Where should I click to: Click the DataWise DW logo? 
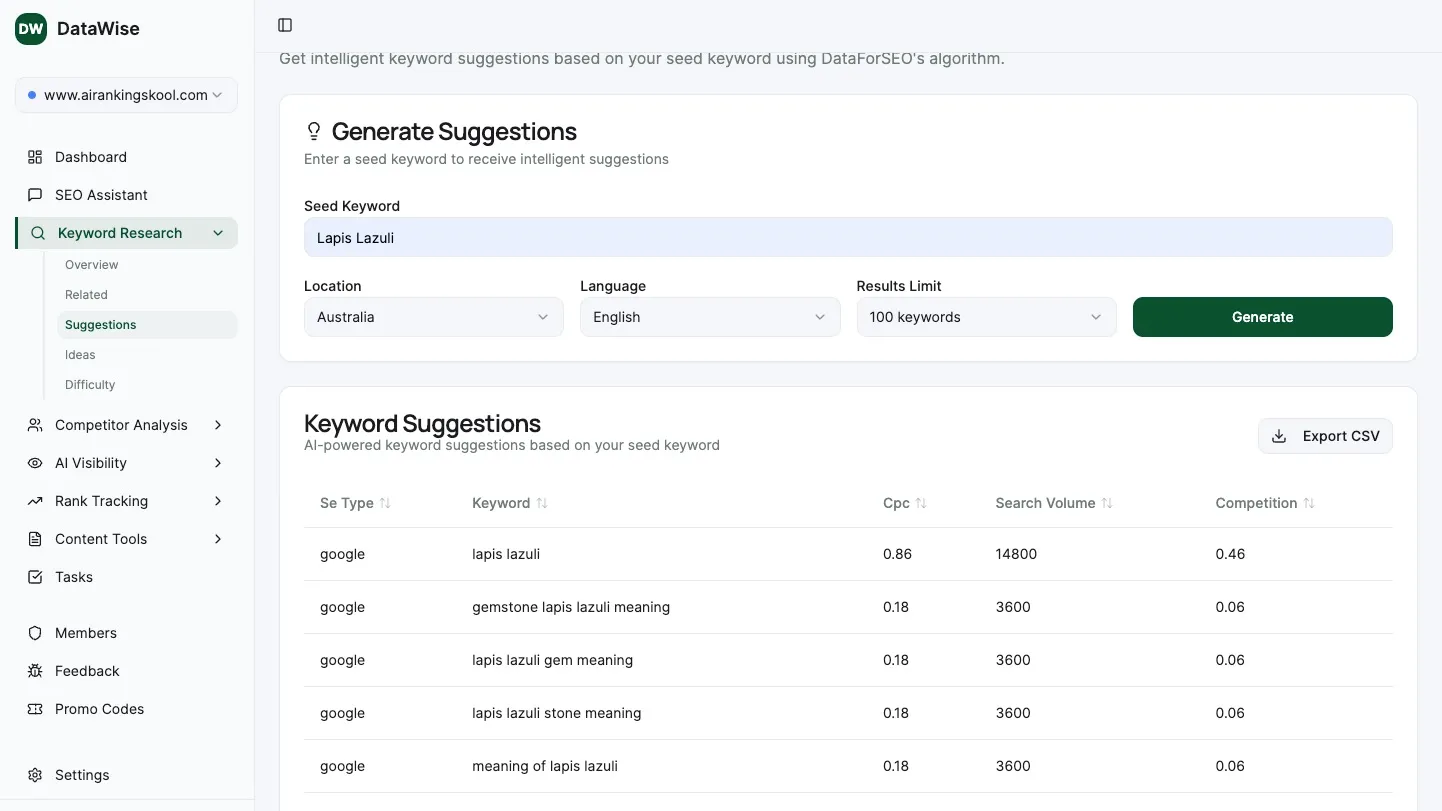click(x=29, y=29)
